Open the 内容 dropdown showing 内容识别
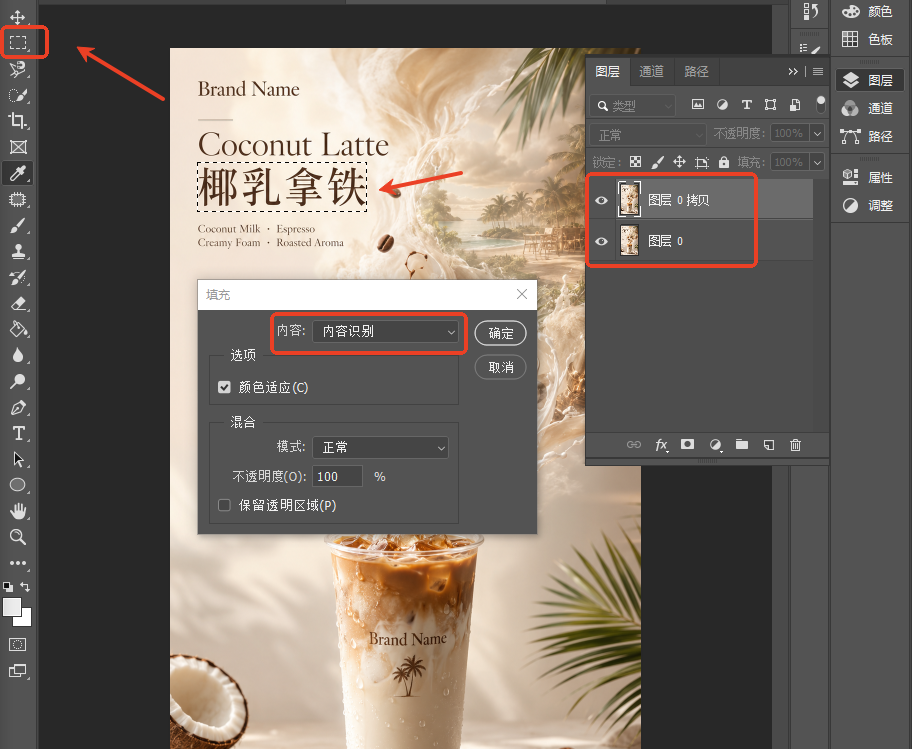912x749 pixels. [385, 331]
